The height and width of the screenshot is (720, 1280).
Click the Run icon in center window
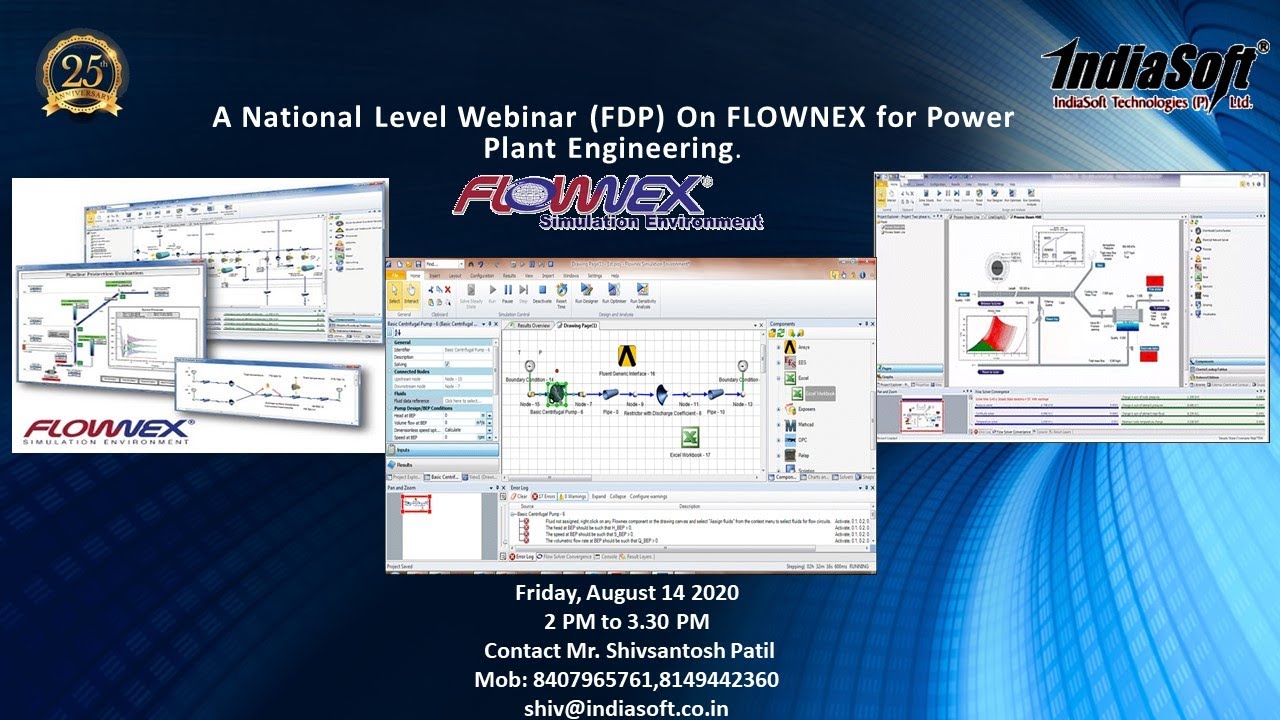coord(492,294)
